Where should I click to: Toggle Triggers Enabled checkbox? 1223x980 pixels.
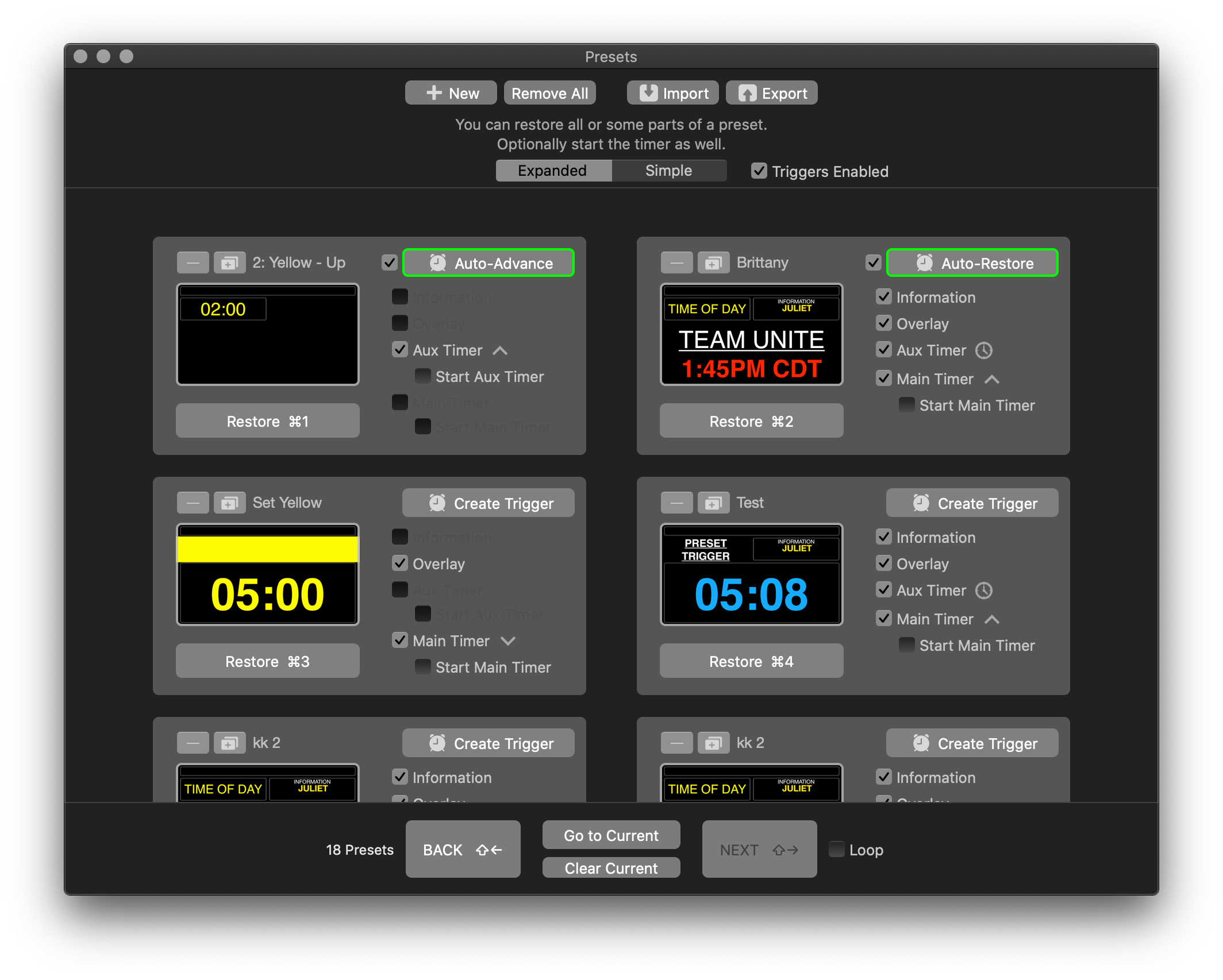pyautogui.click(x=759, y=171)
